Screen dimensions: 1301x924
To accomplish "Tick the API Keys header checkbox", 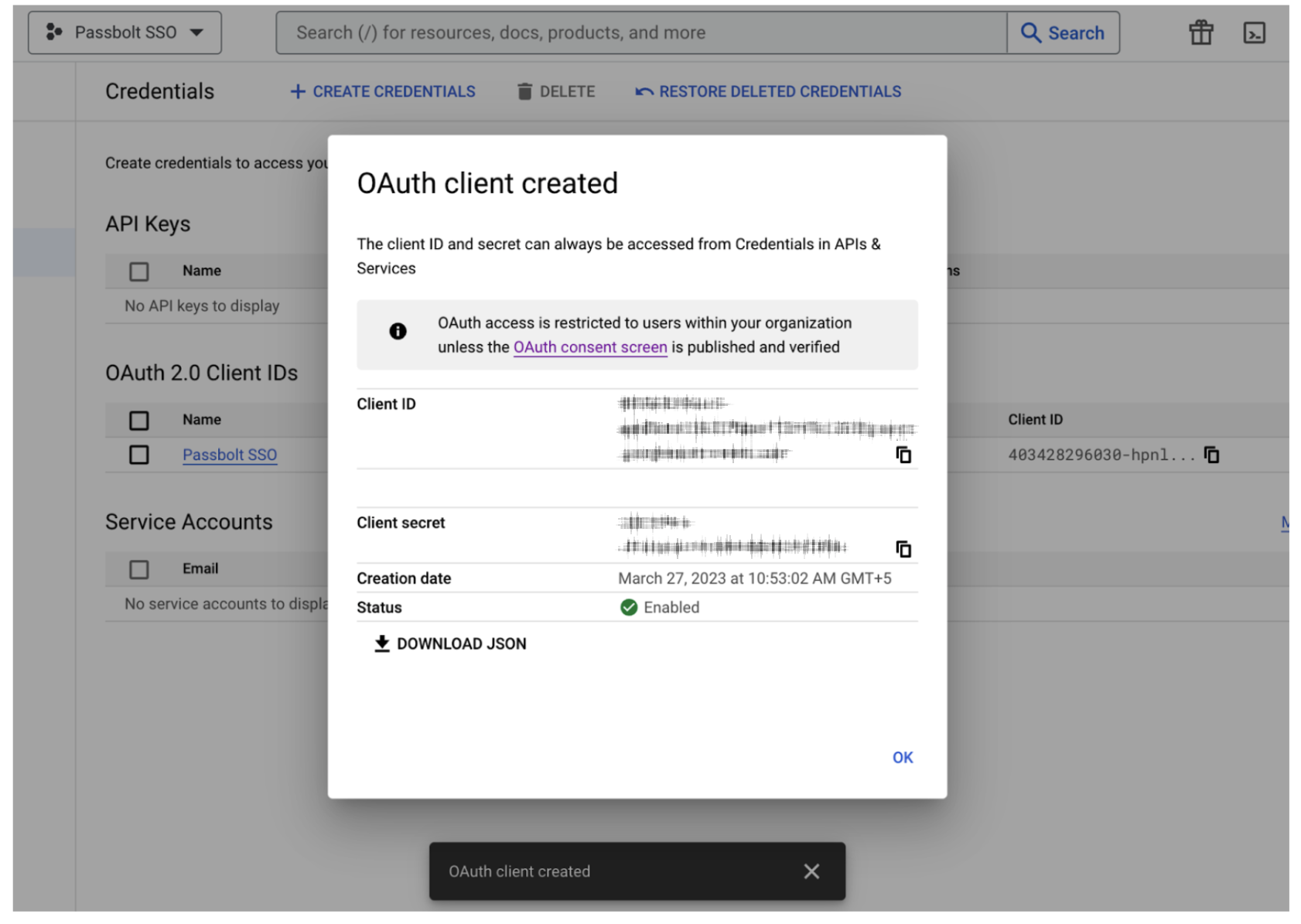I will point(139,271).
